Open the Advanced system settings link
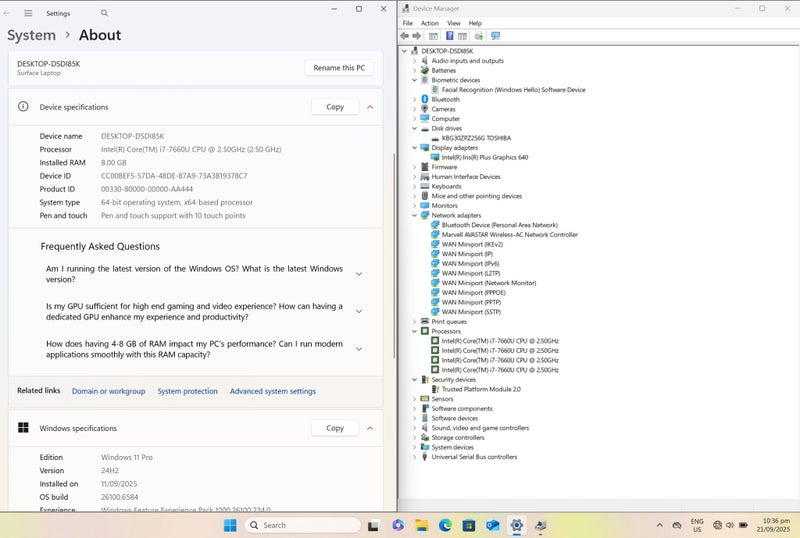 (272, 391)
